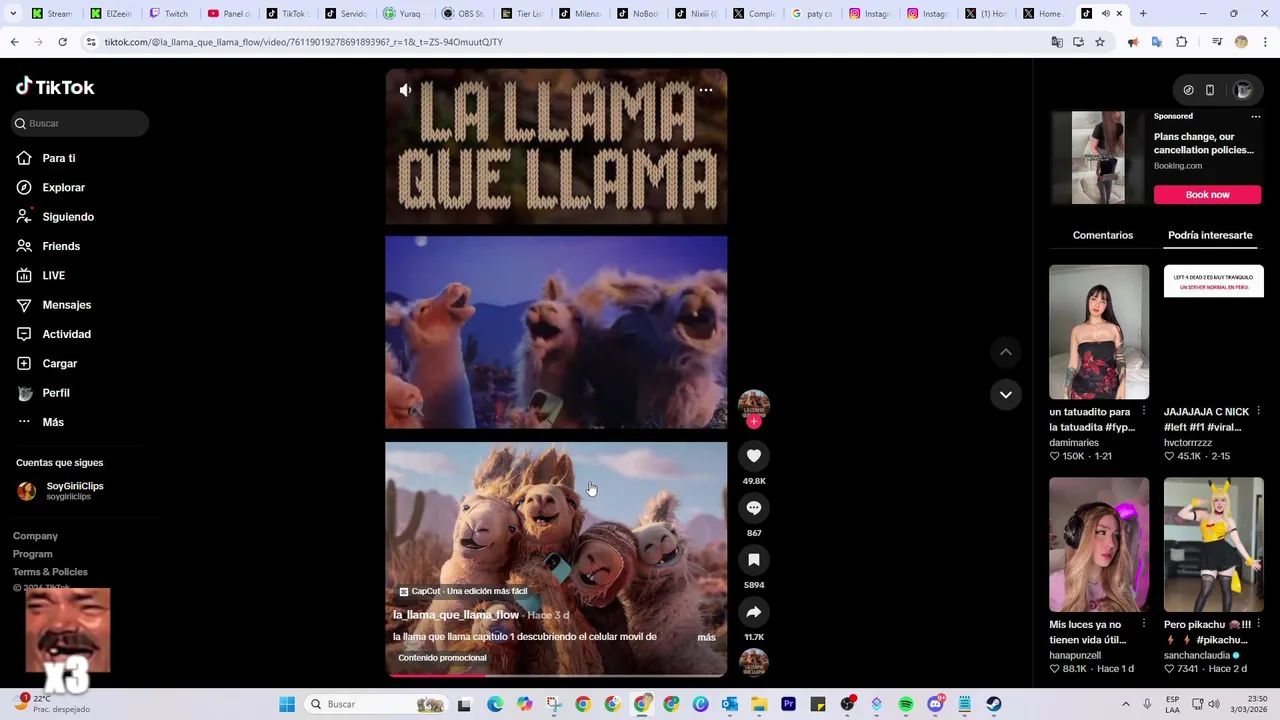This screenshot has height=720, width=1280.
Task: Click the TikTok logo
Action: 55,87
